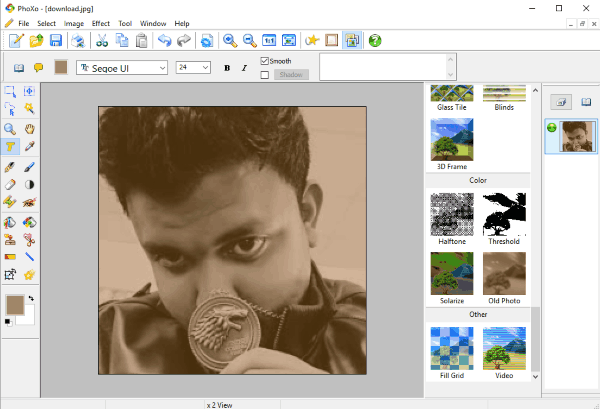The height and width of the screenshot is (409, 600).
Task: Click the Save disk icon
Action: pos(57,41)
